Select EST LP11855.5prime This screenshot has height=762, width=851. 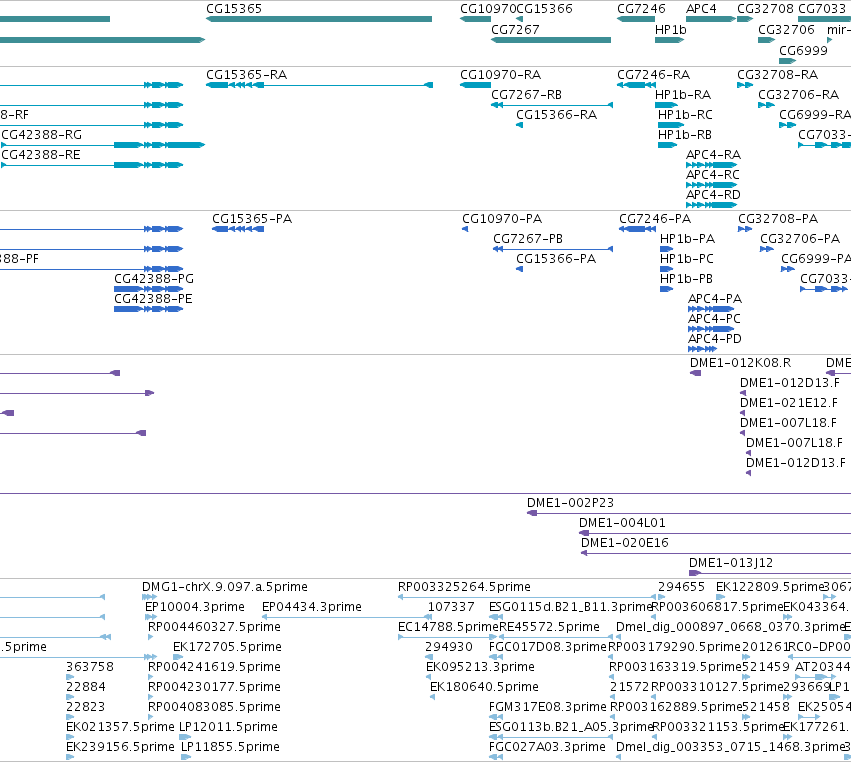click(230, 747)
